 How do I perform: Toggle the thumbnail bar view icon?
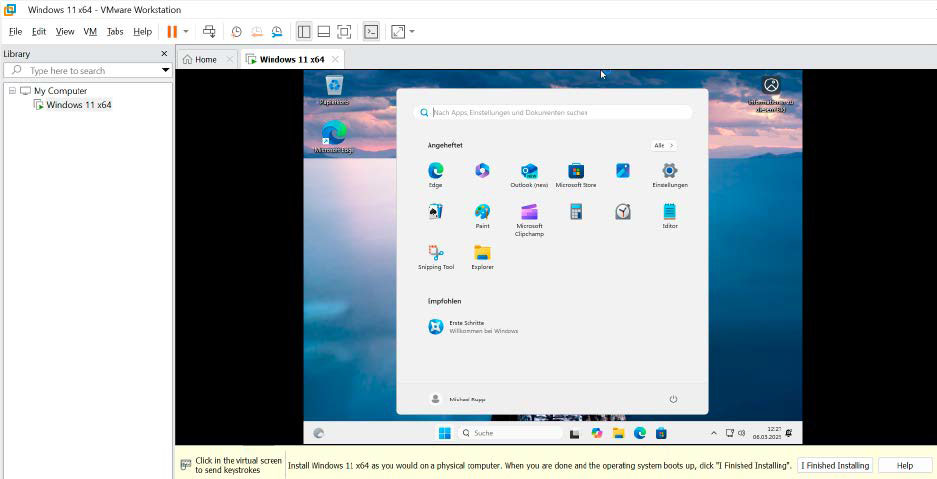click(323, 32)
